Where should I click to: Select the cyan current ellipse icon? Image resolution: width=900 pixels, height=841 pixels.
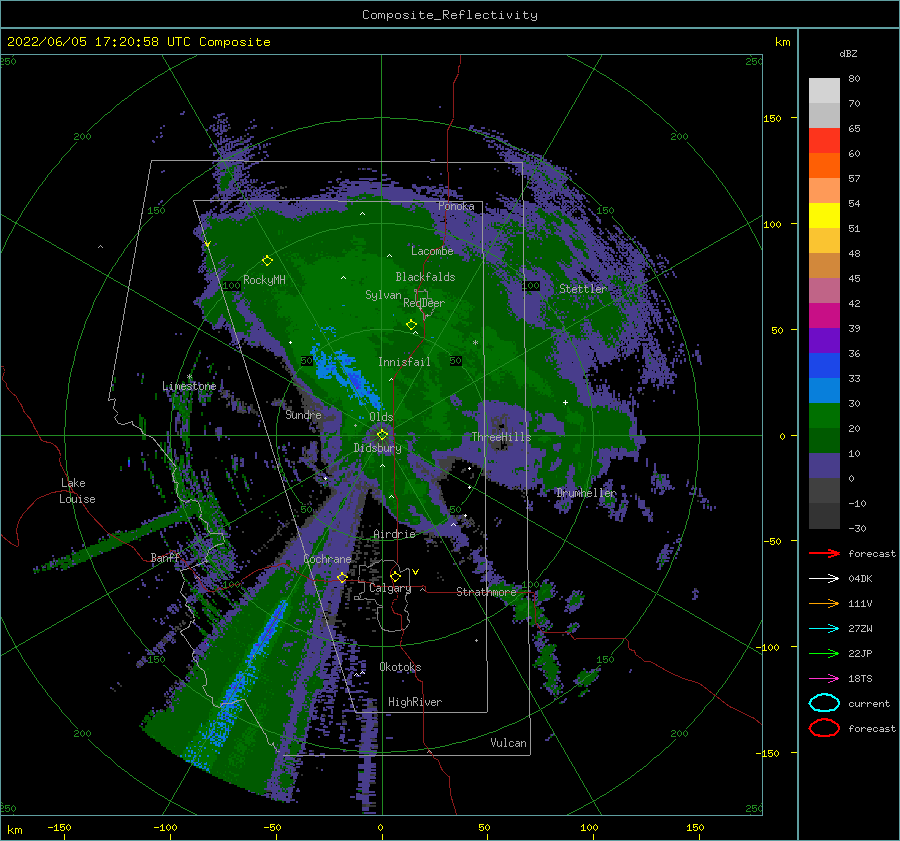(x=824, y=703)
